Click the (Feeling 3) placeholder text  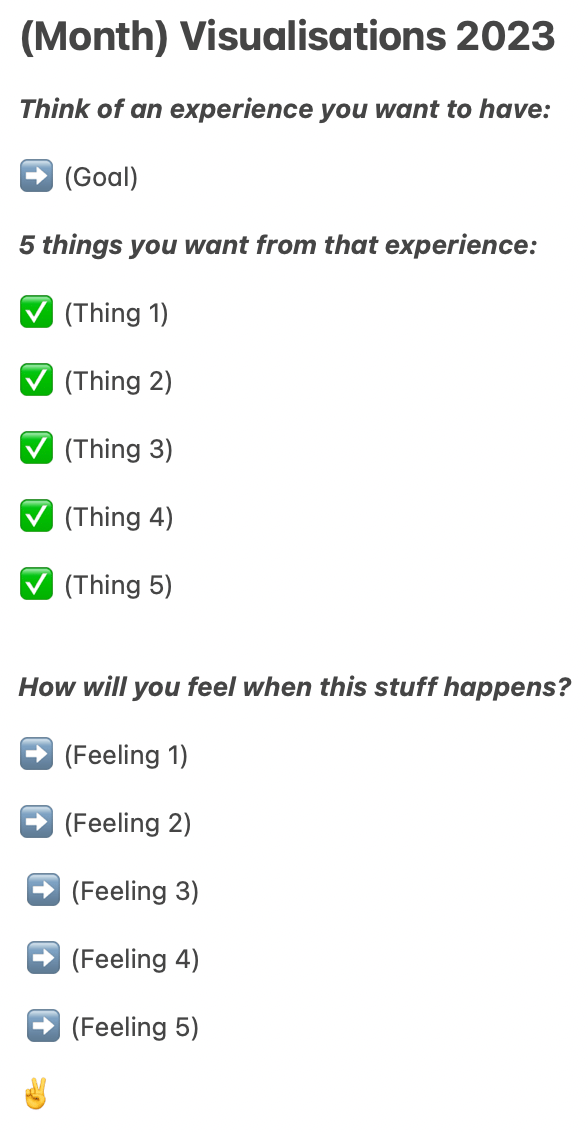(x=135, y=891)
